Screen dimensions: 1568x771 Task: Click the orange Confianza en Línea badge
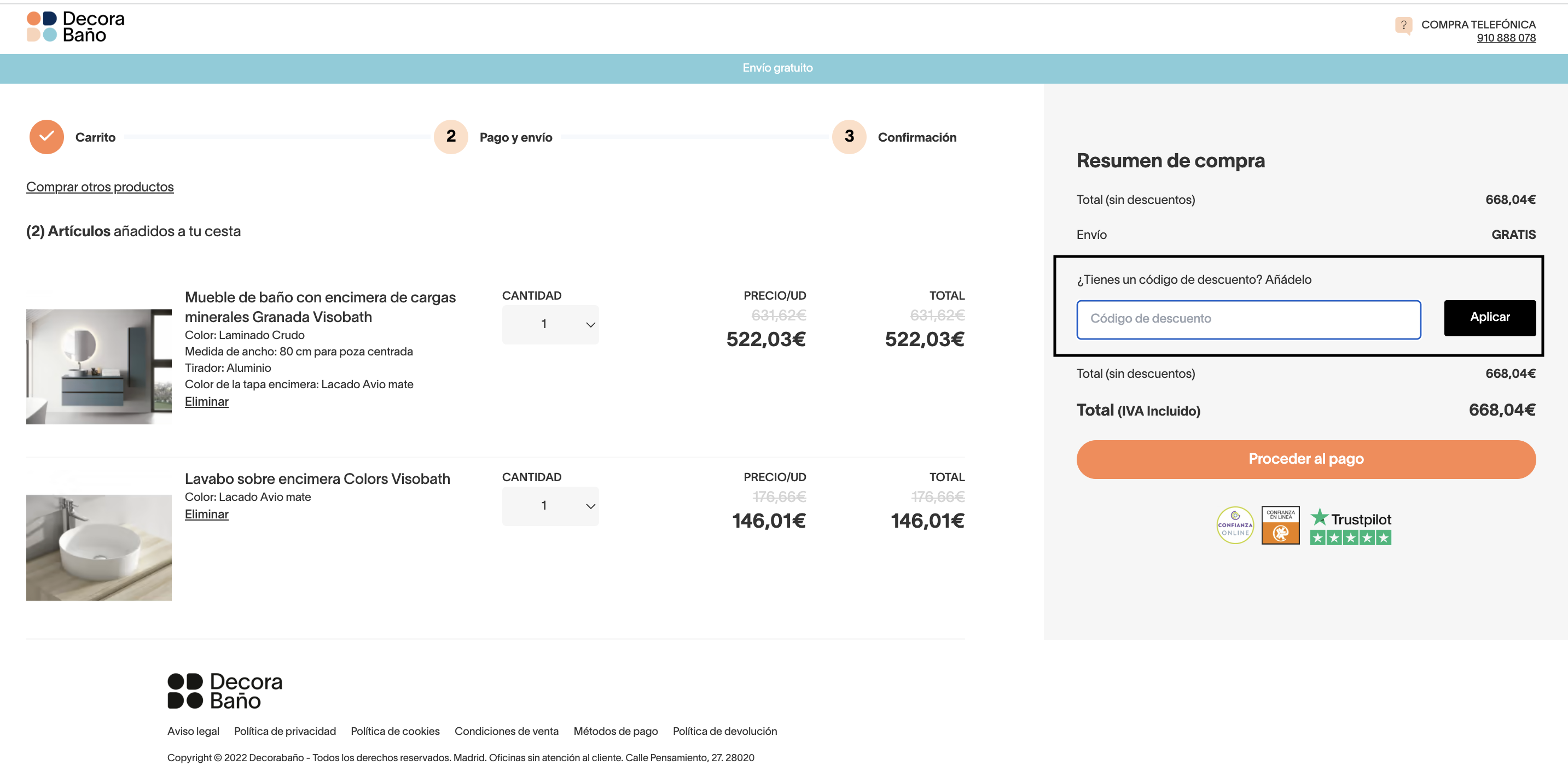(x=1280, y=524)
